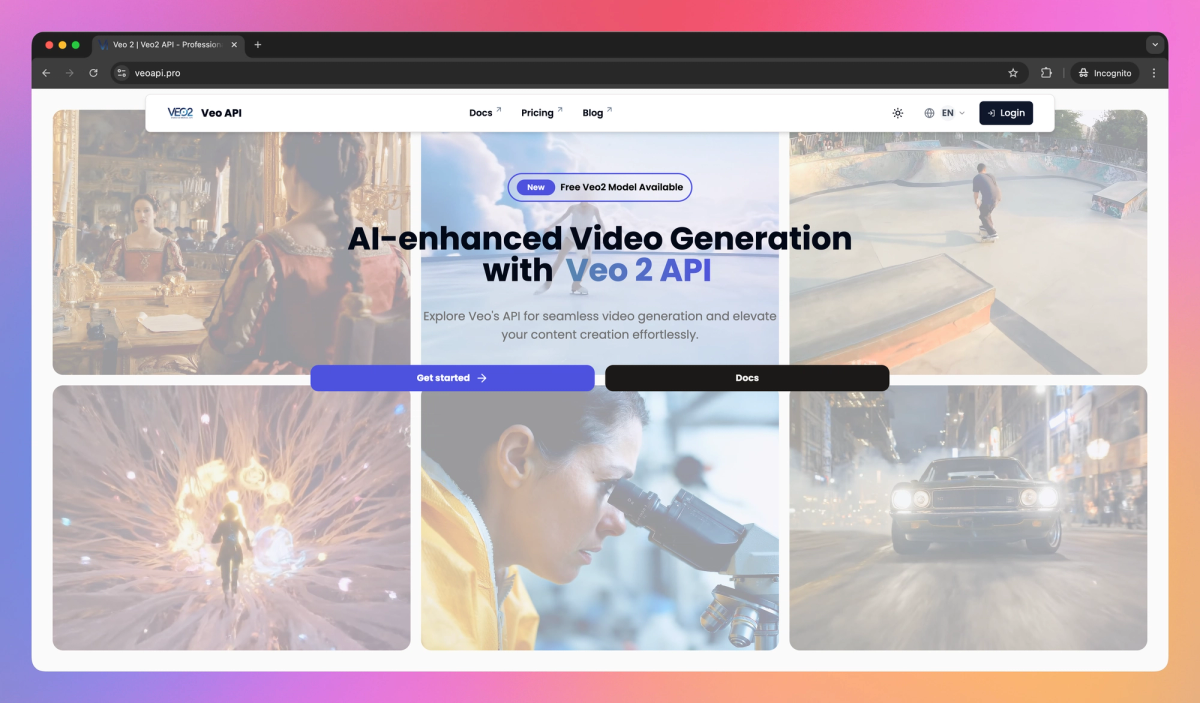Viewport: 1200px width, 703px height.
Task: Click the Login button
Action: (x=1006, y=113)
